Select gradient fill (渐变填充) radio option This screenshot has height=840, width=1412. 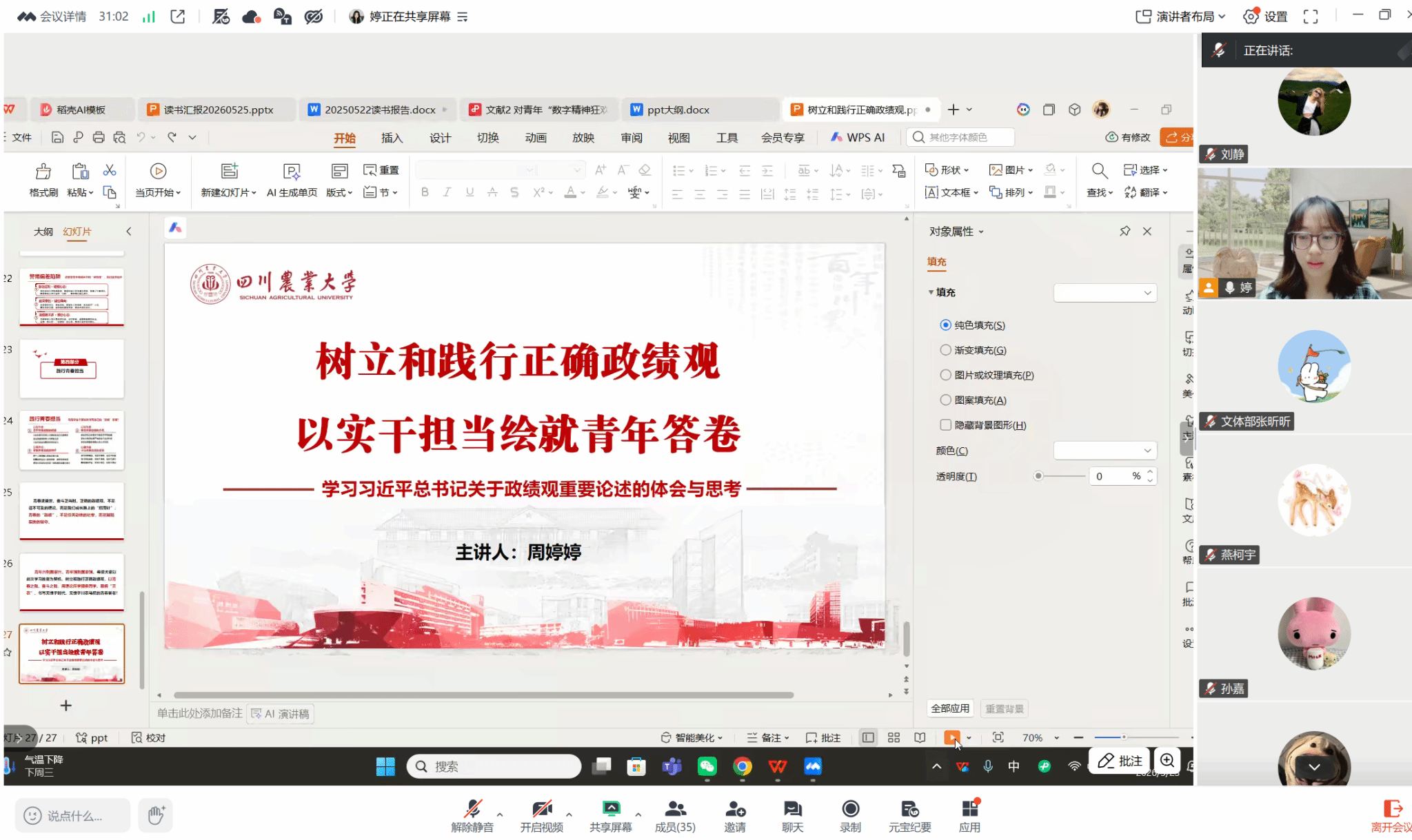(x=945, y=350)
